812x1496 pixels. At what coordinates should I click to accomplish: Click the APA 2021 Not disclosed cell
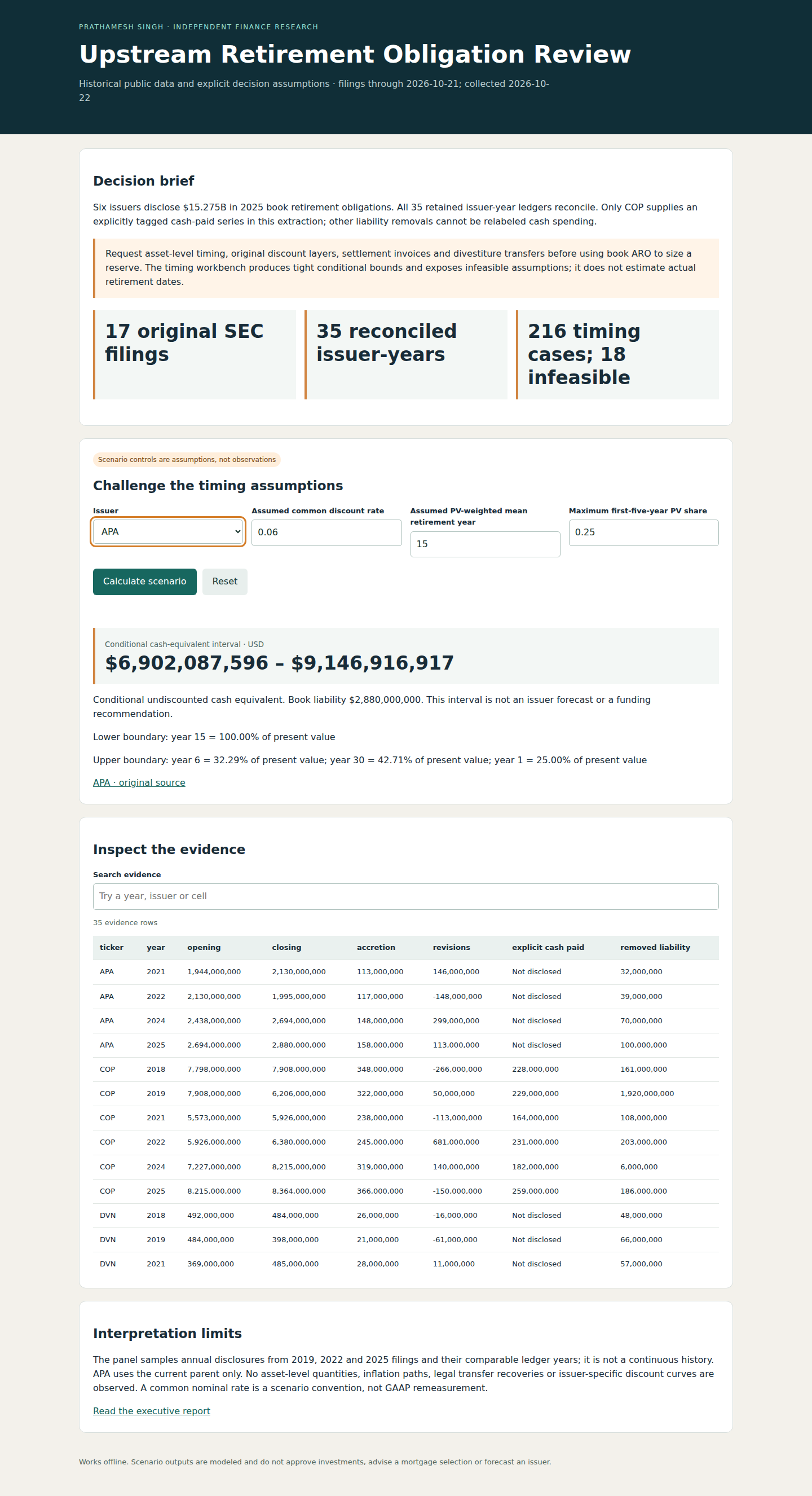[536, 971]
